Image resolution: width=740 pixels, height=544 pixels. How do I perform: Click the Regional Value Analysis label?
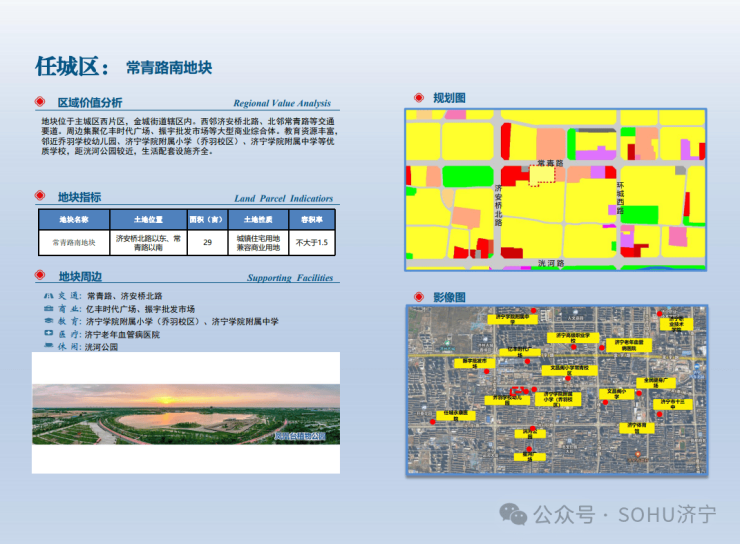click(x=282, y=103)
